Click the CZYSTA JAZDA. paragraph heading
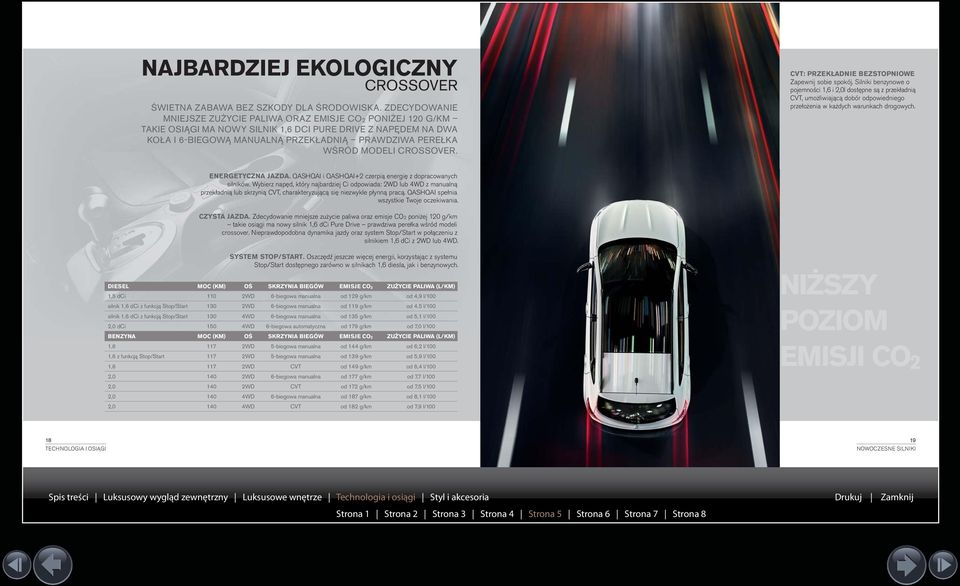This screenshot has width=960, height=586. tap(224, 216)
